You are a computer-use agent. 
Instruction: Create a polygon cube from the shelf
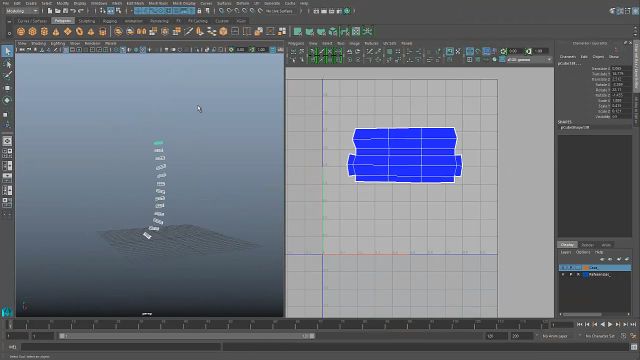click(33, 31)
